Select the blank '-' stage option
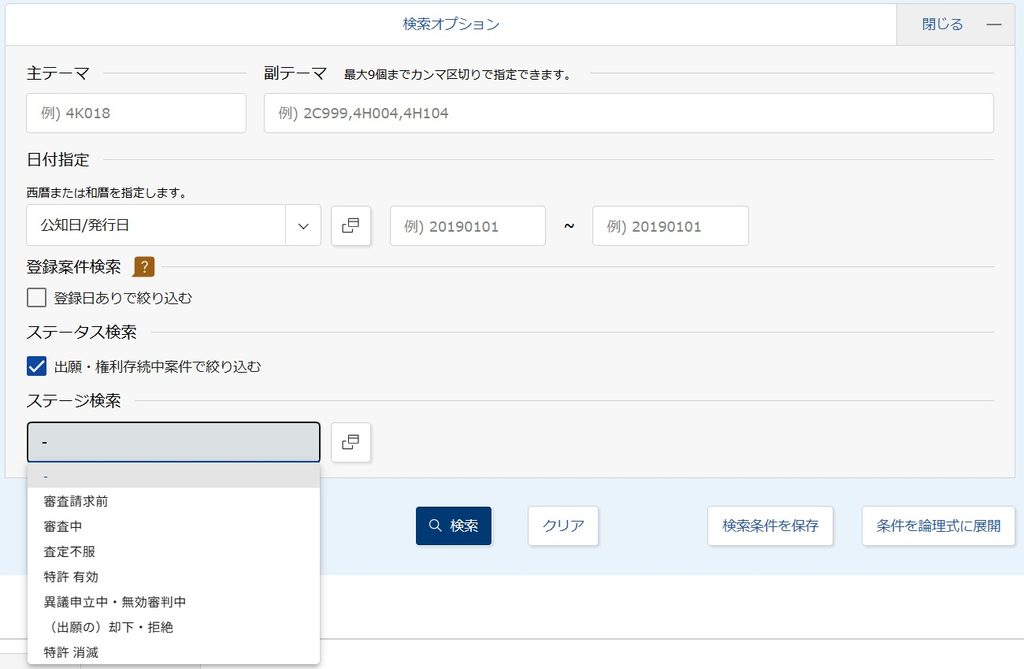This screenshot has height=669, width=1024. pyautogui.click(x=174, y=476)
